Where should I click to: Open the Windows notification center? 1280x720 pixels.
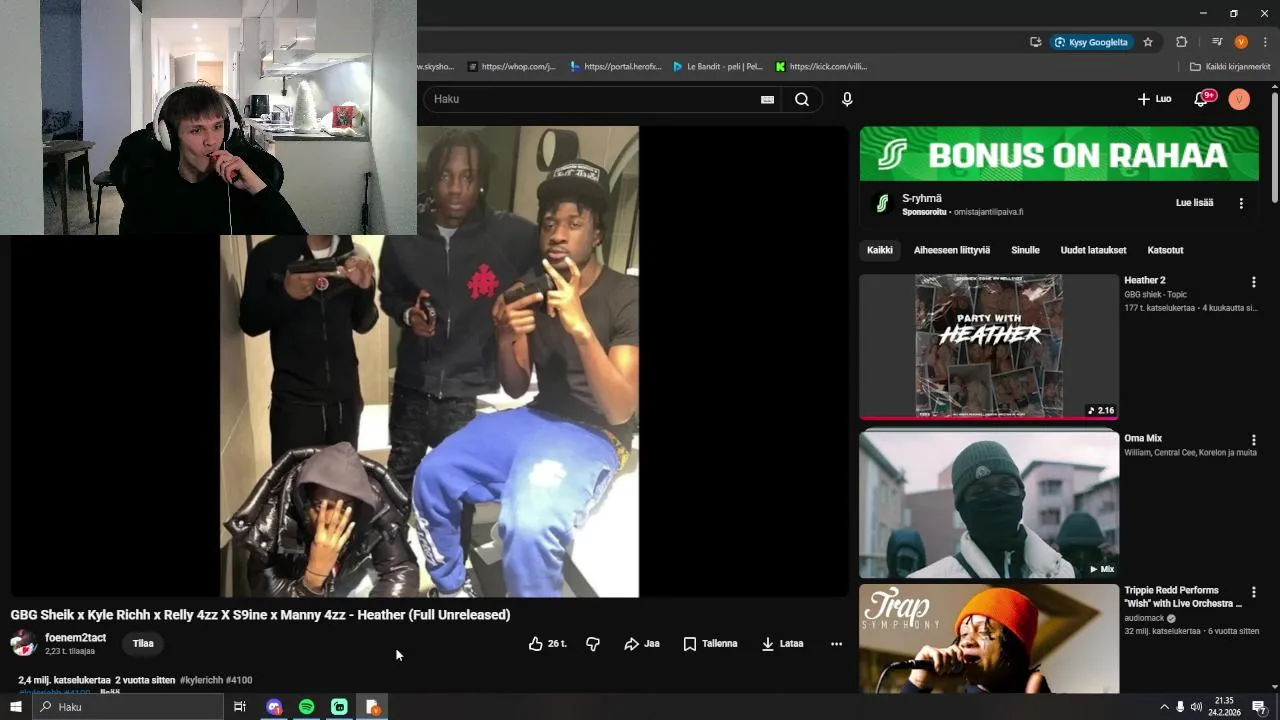(1260, 707)
